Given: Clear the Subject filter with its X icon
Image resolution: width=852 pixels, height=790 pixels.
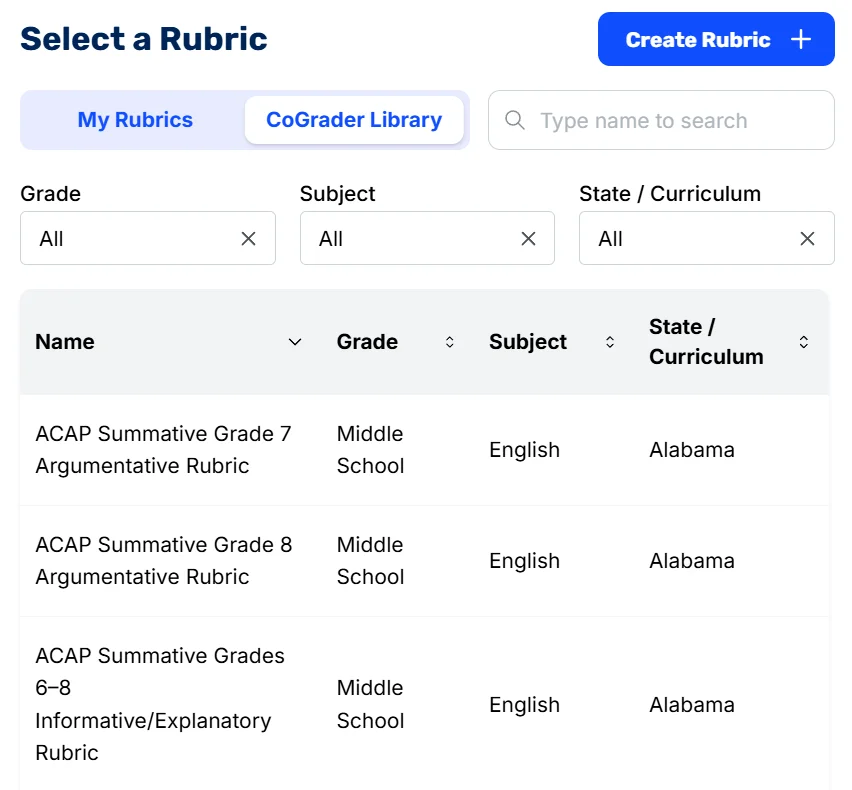Looking at the screenshot, I should [528, 238].
